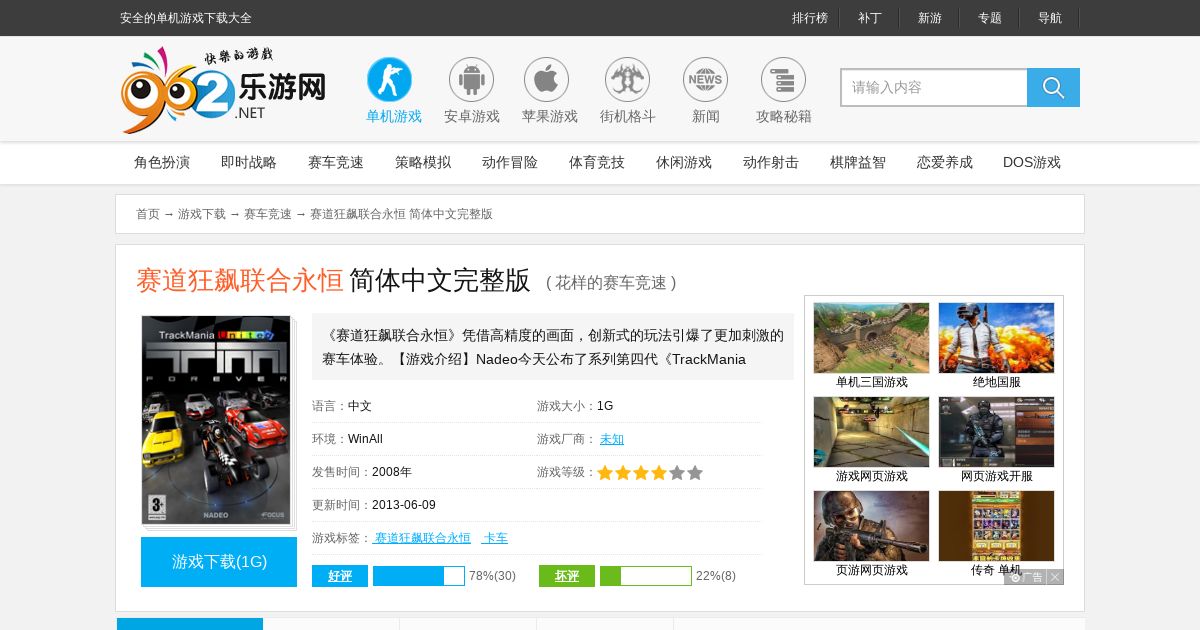
Task: Click the 未知 game publisher link
Action: (x=612, y=439)
